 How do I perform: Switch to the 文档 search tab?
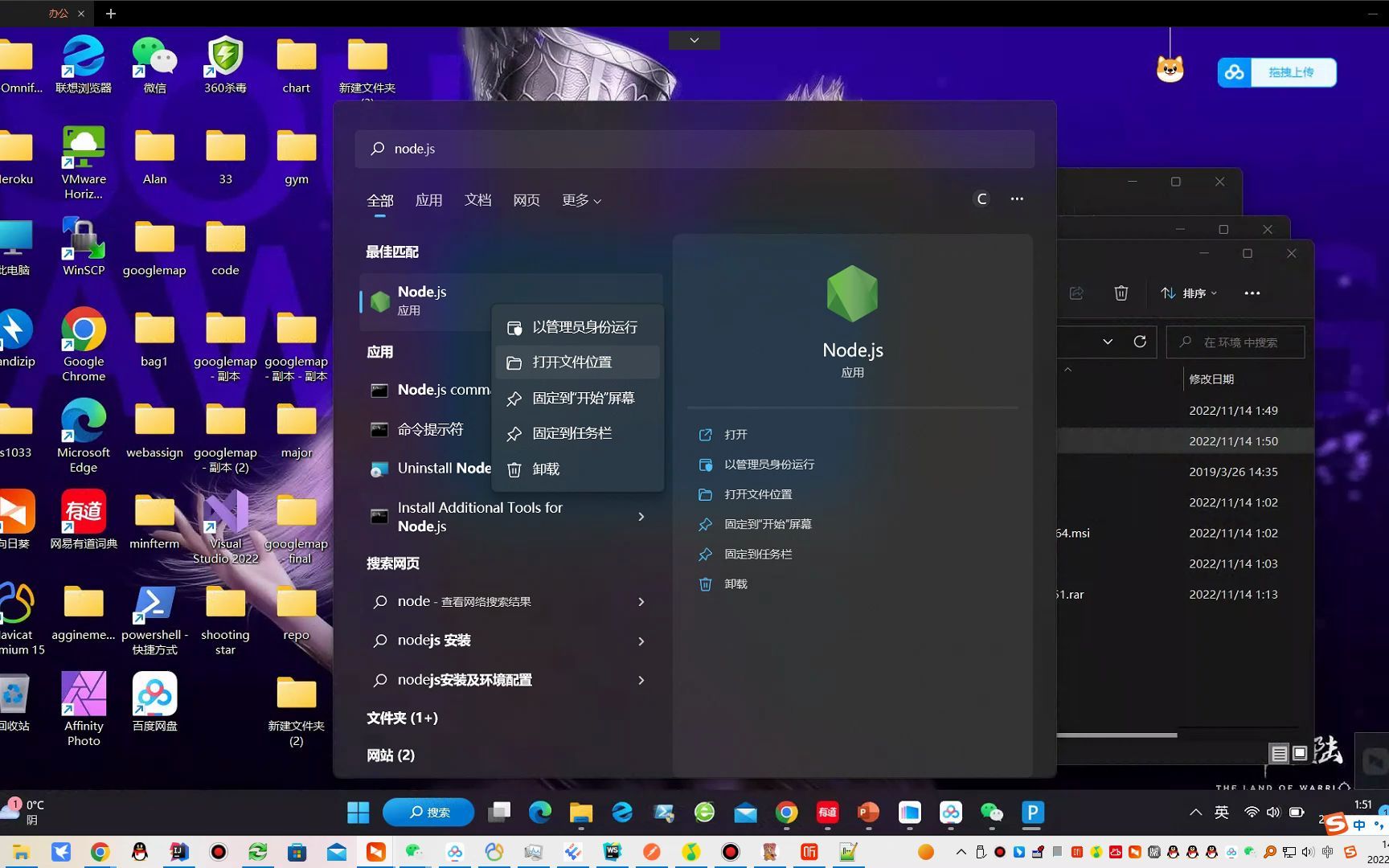point(477,200)
